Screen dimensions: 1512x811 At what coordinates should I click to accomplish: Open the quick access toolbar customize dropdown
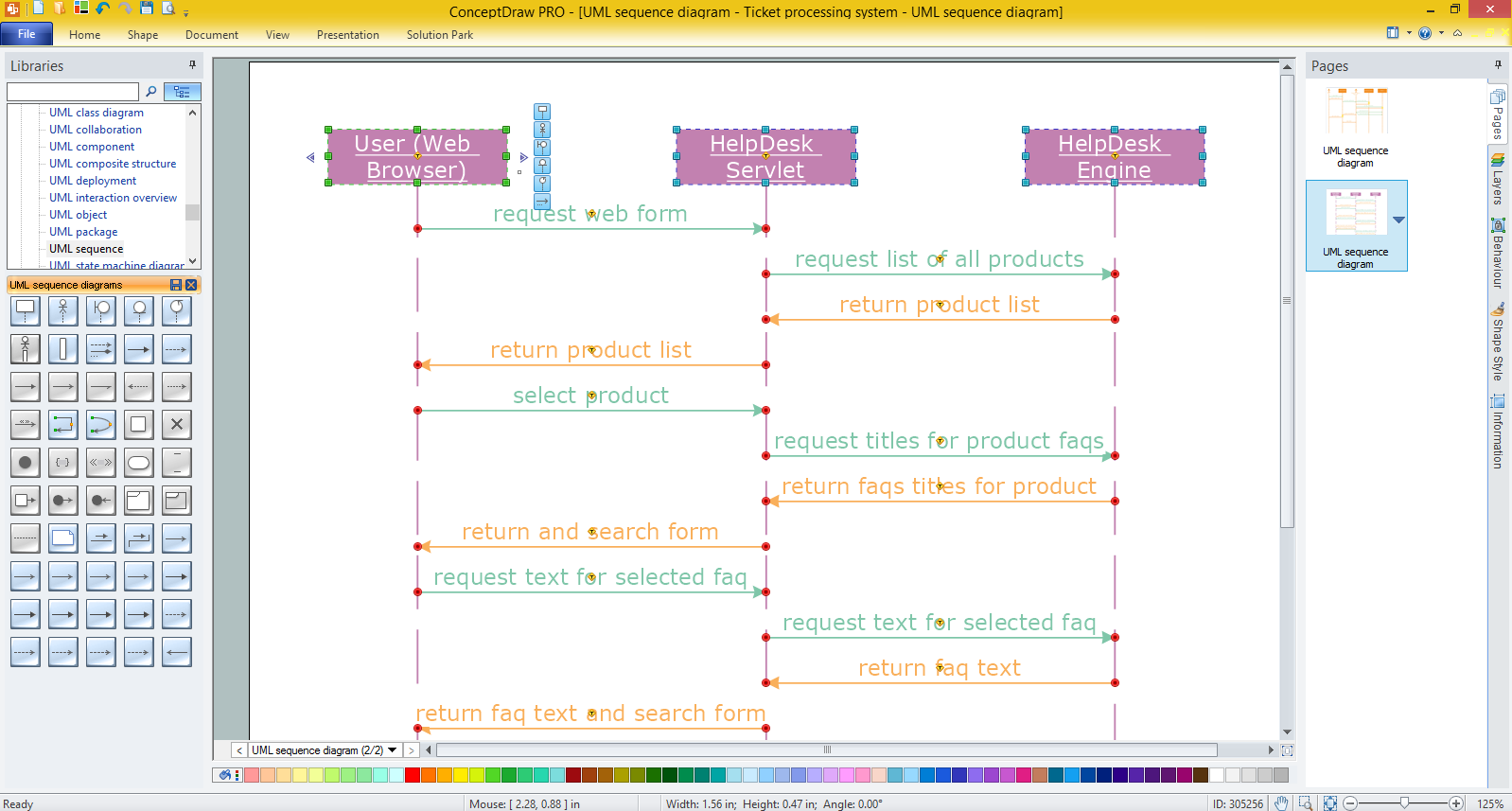tap(185, 12)
